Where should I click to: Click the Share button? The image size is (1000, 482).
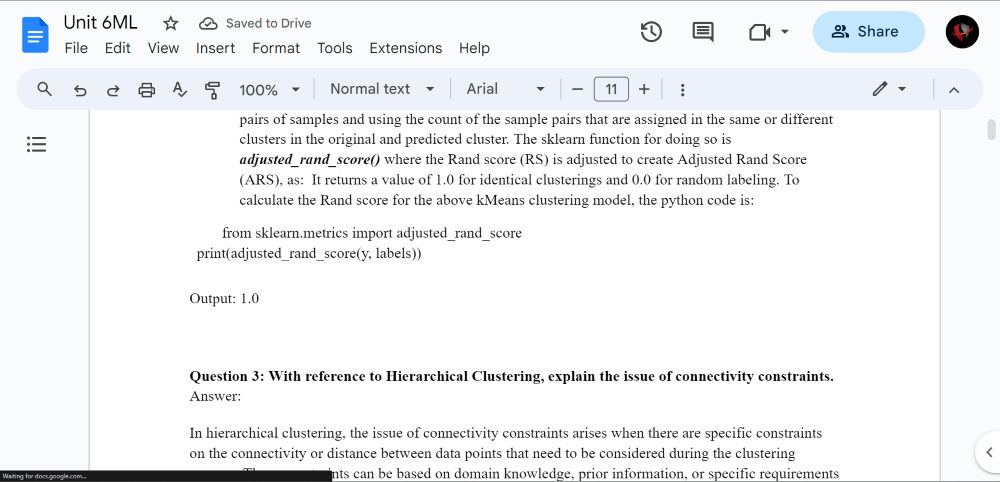click(869, 32)
